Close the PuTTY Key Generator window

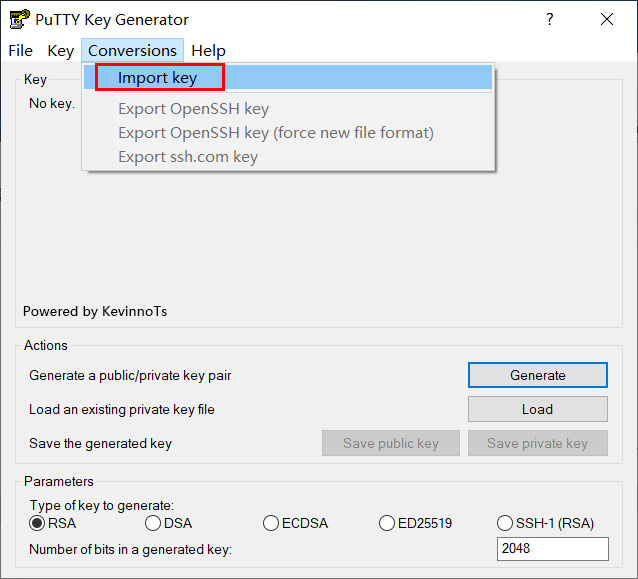607,19
